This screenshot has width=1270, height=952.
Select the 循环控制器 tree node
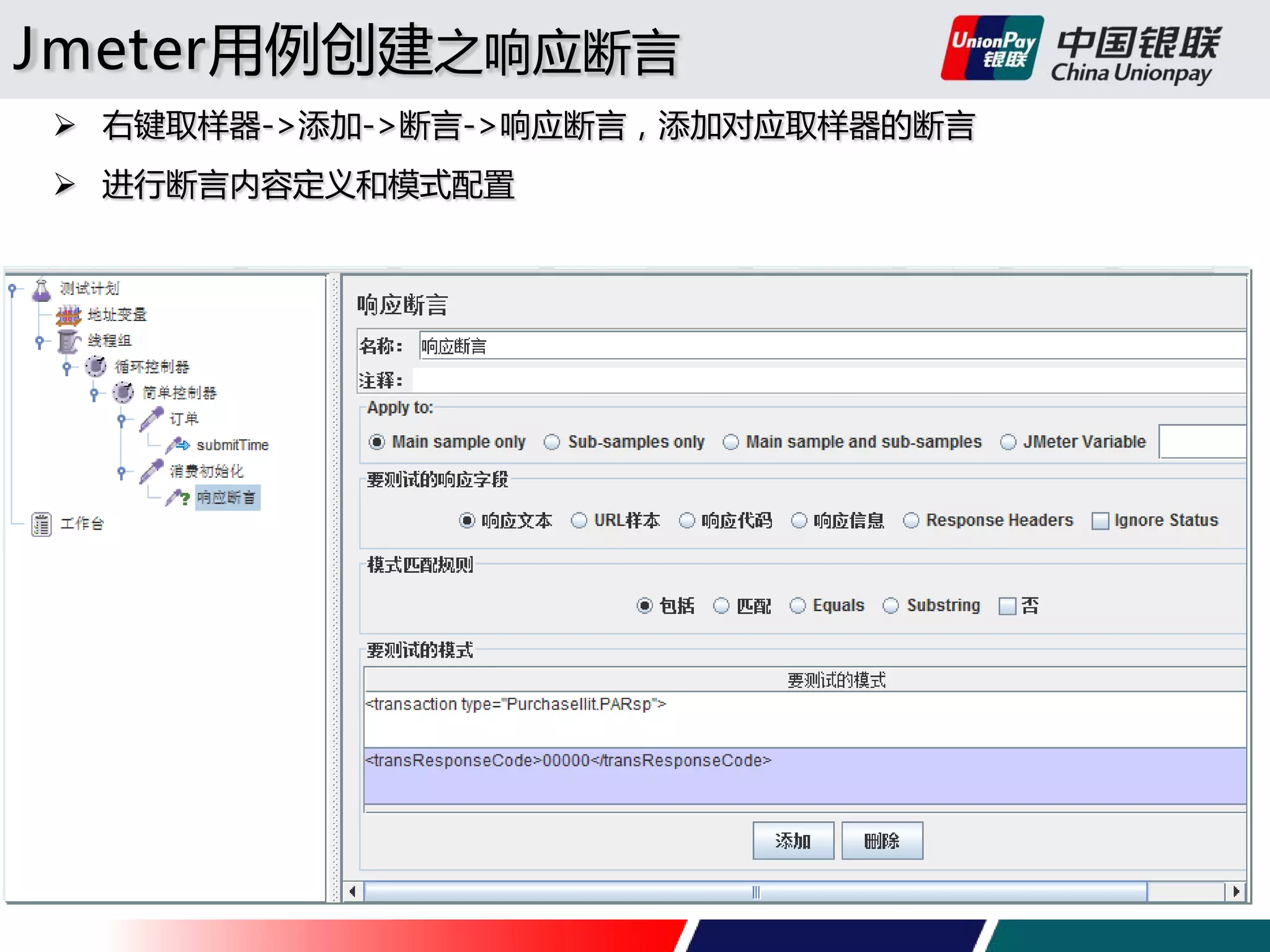153,367
